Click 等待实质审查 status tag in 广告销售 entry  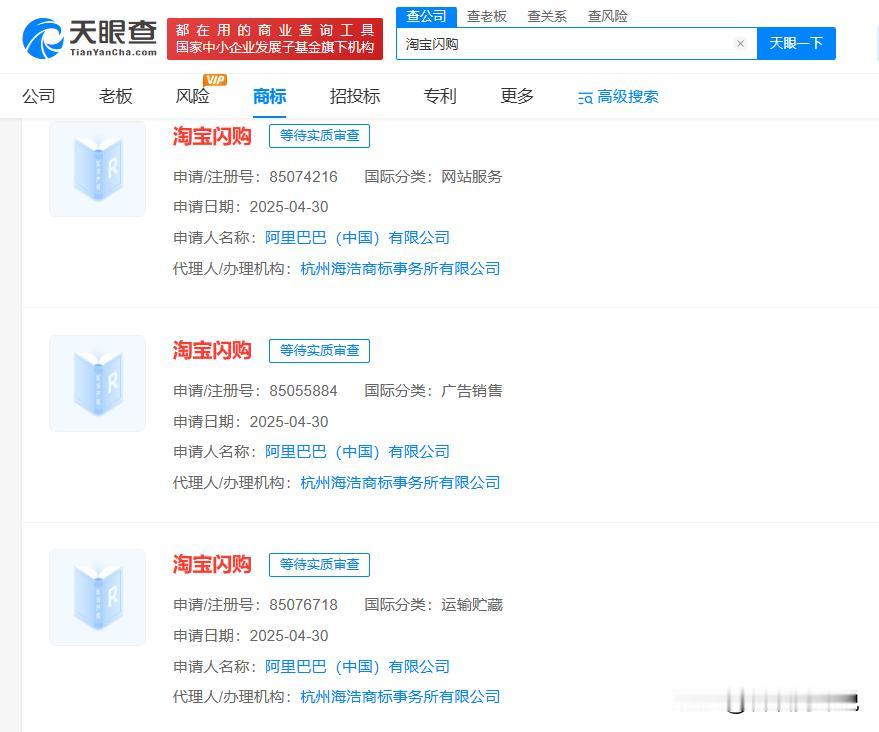[x=320, y=351]
